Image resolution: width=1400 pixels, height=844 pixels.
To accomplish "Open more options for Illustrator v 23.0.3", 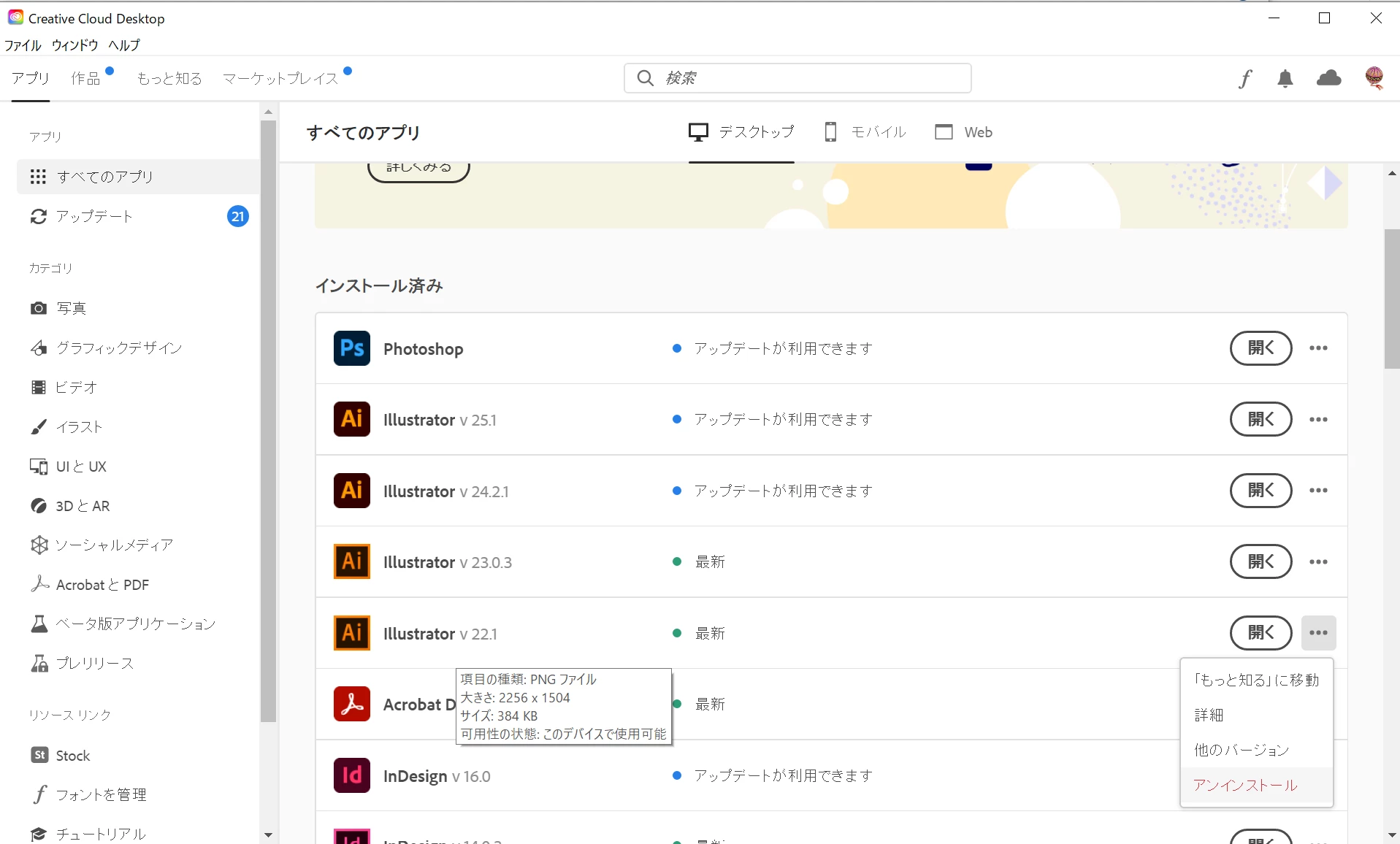I will coord(1318,561).
